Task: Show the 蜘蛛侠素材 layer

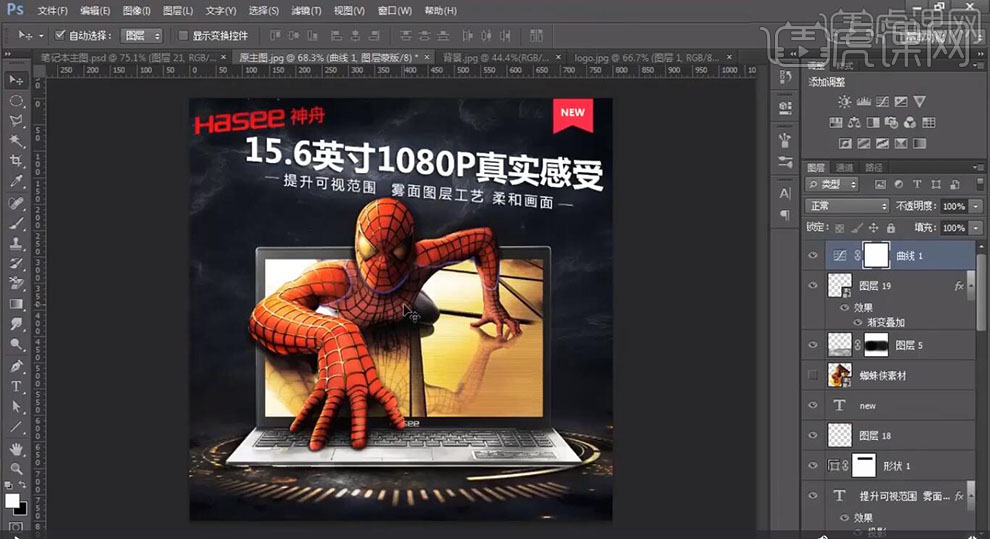Action: click(812, 375)
